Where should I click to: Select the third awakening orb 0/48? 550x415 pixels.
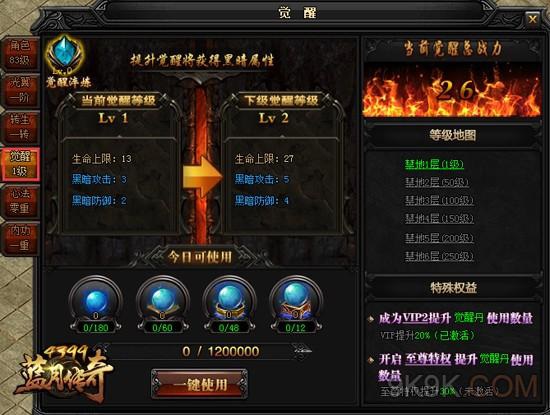(x=229, y=304)
